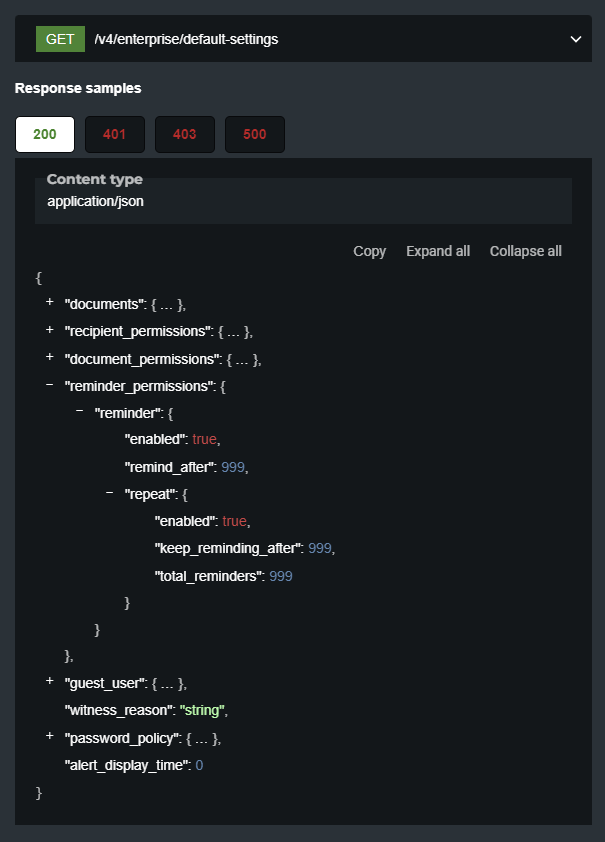The width and height of the screenshot is (605, 842).
Task: Collapse the "reminder" object node
Action: pyautogui.click(x=80, y=411)
